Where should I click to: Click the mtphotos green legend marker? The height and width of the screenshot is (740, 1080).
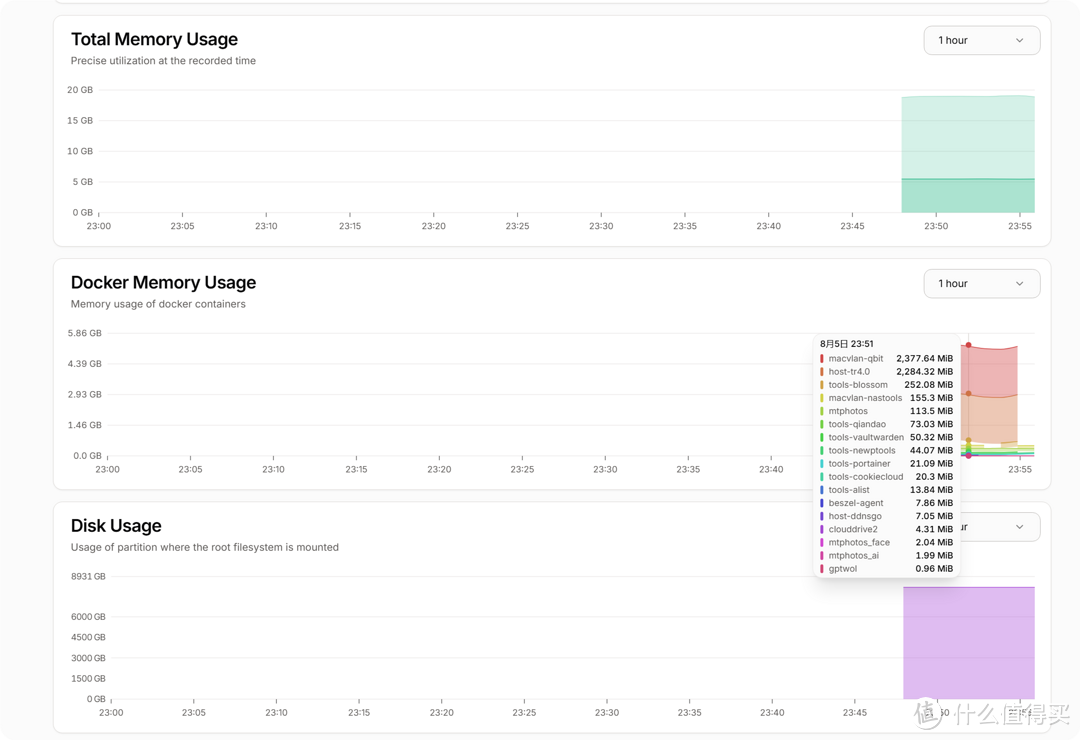(822, 410)
